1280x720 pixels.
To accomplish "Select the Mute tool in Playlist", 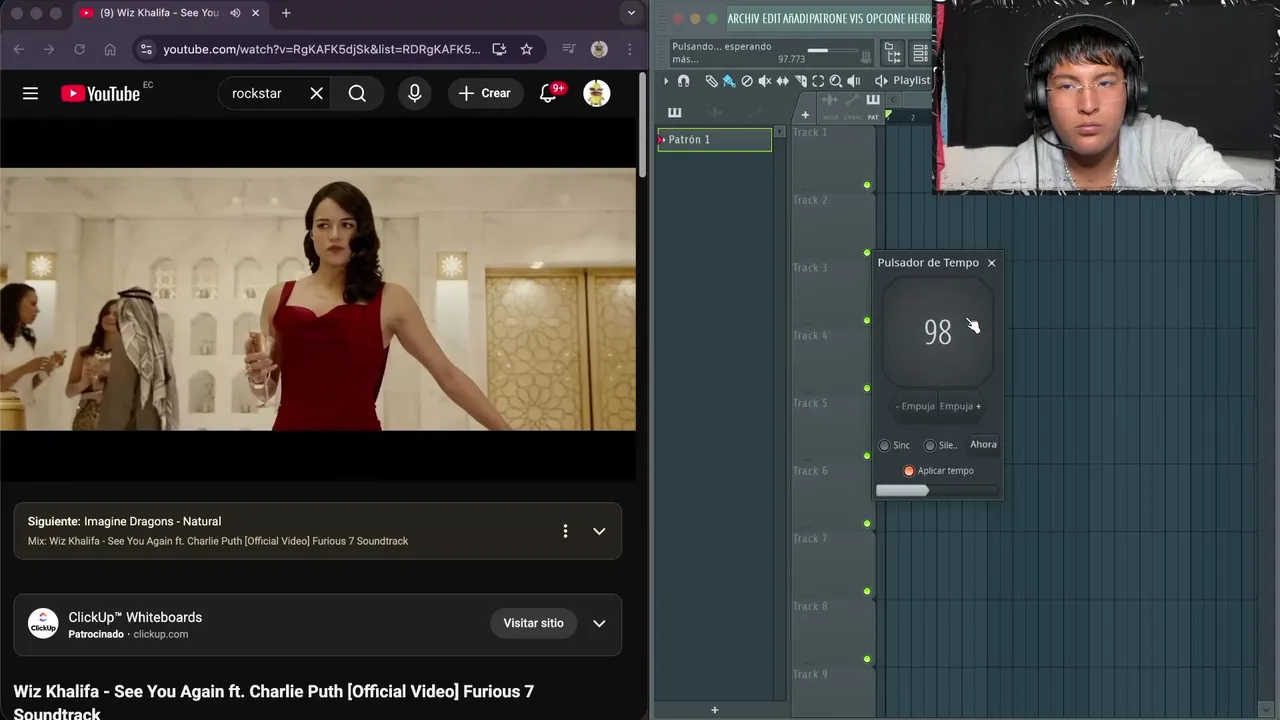I will coord(765,81).
